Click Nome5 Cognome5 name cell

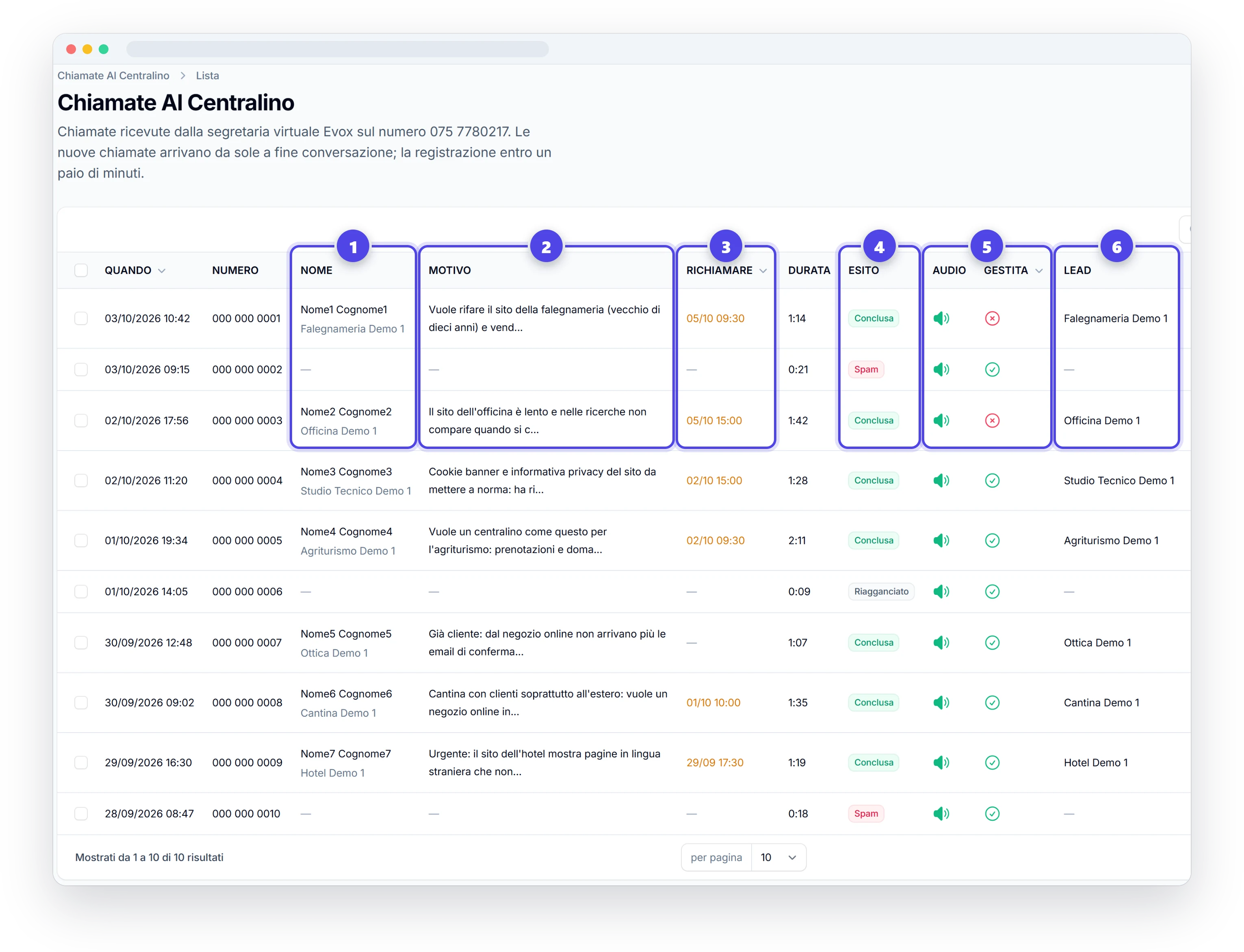point(346,634)
